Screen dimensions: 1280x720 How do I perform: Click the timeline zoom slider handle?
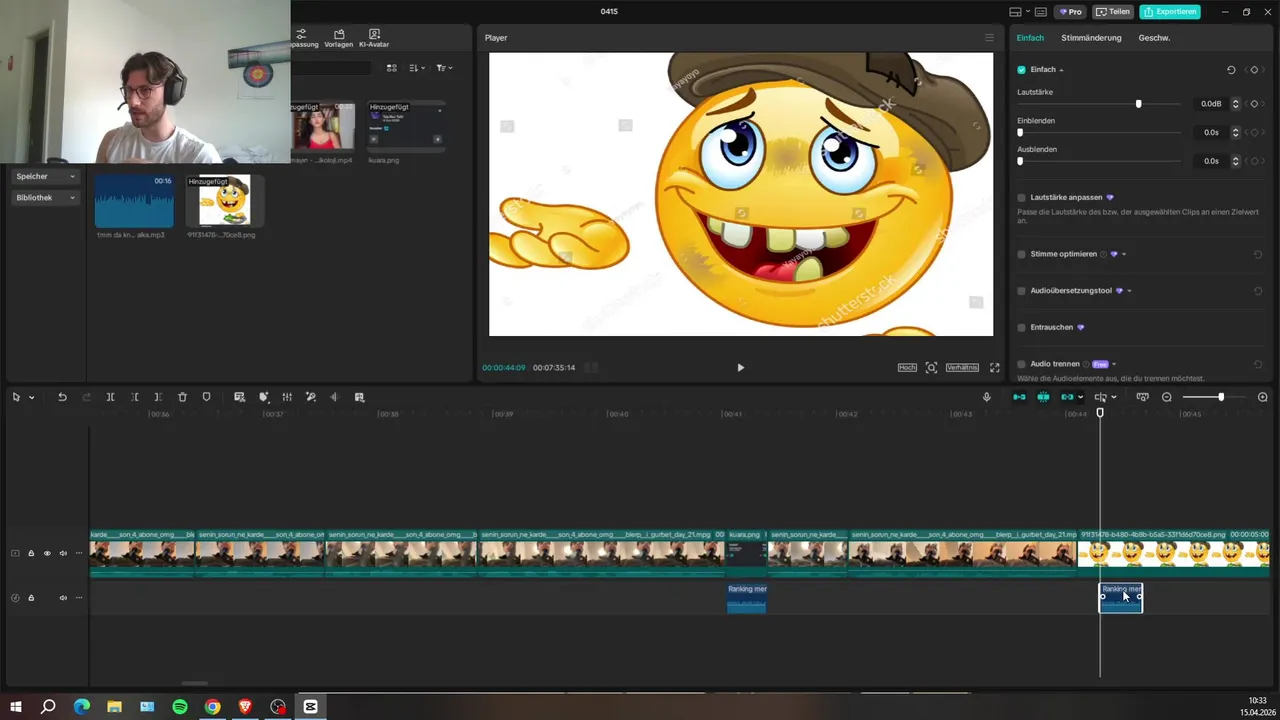(1220, 397)
